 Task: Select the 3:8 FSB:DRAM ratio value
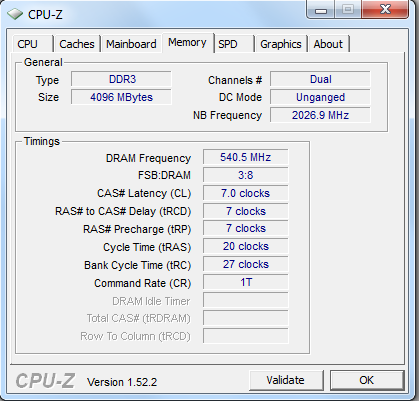246,175
